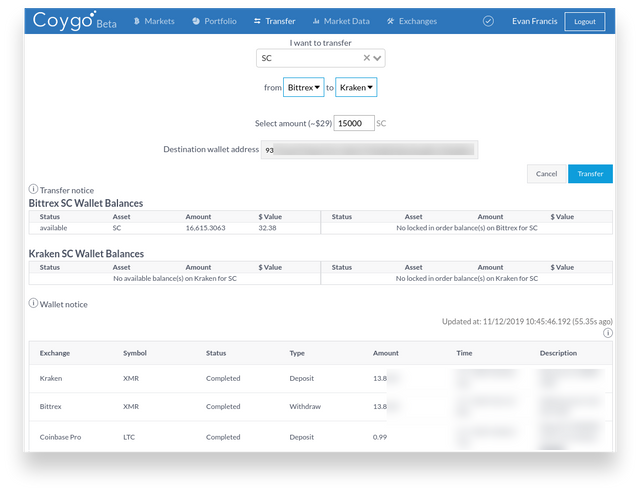Click the Cancel button
This screenshot has width=640, height=500.
[x=546, y=174]
